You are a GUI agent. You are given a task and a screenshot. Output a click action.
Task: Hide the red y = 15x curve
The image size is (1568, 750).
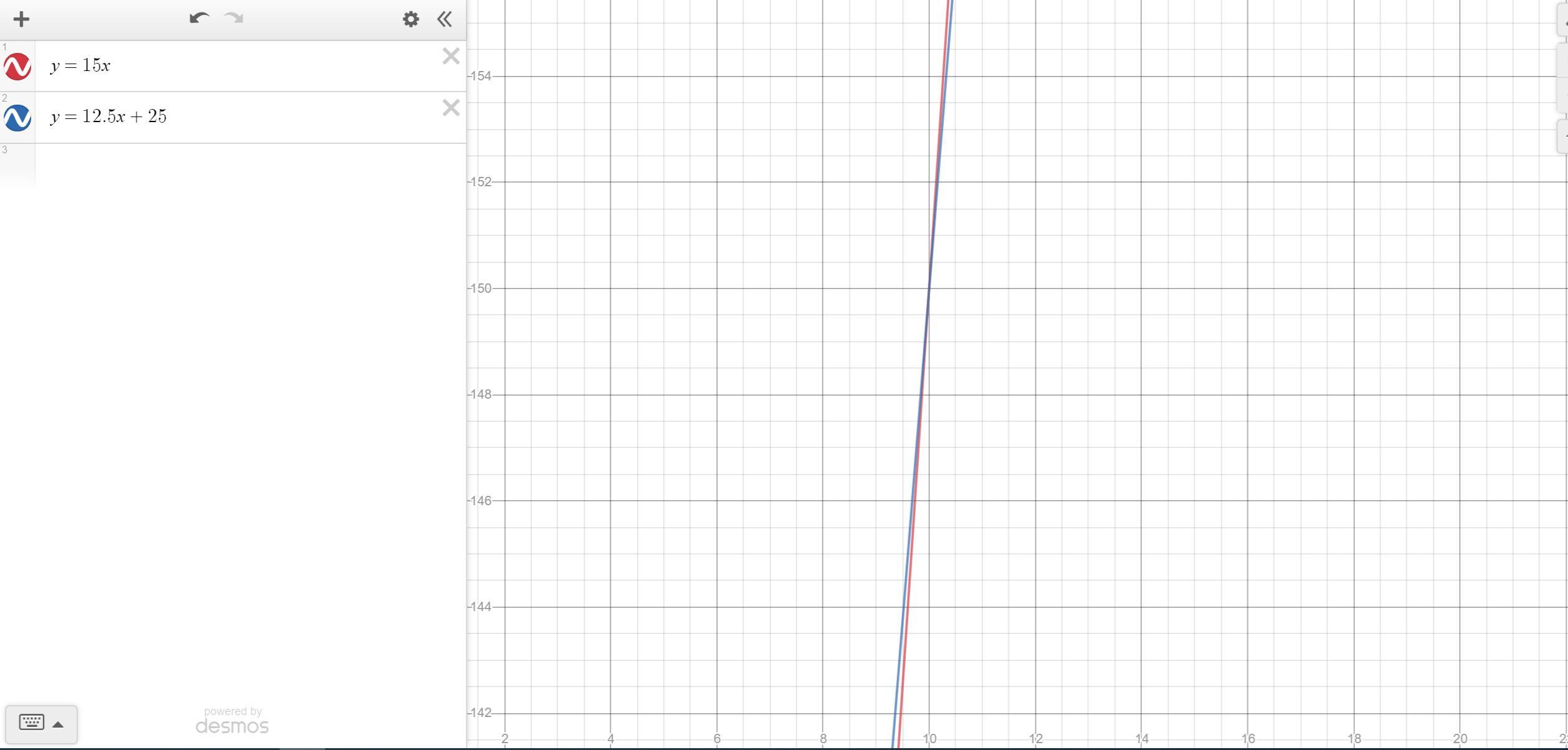click(x=17, y=67)
